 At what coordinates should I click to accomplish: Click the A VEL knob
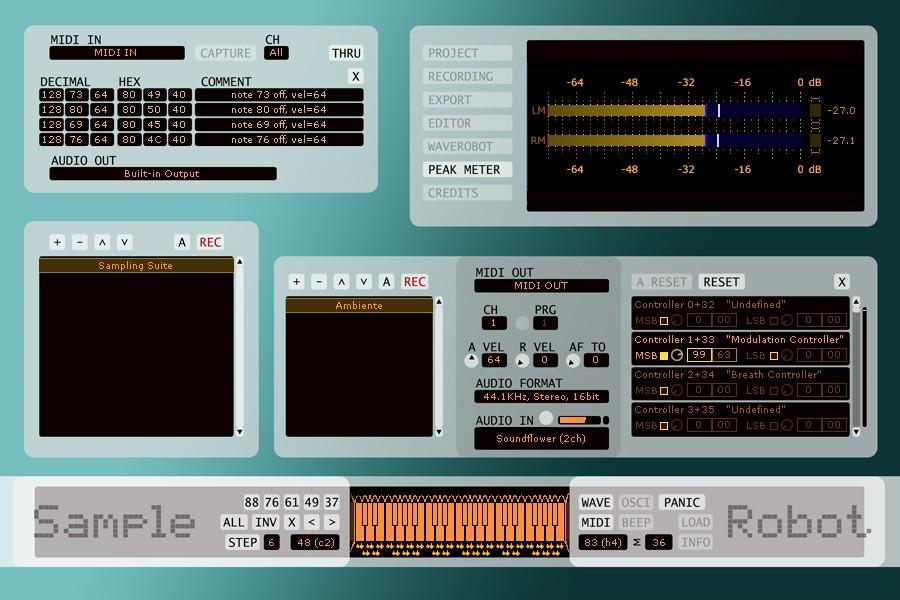473,360
